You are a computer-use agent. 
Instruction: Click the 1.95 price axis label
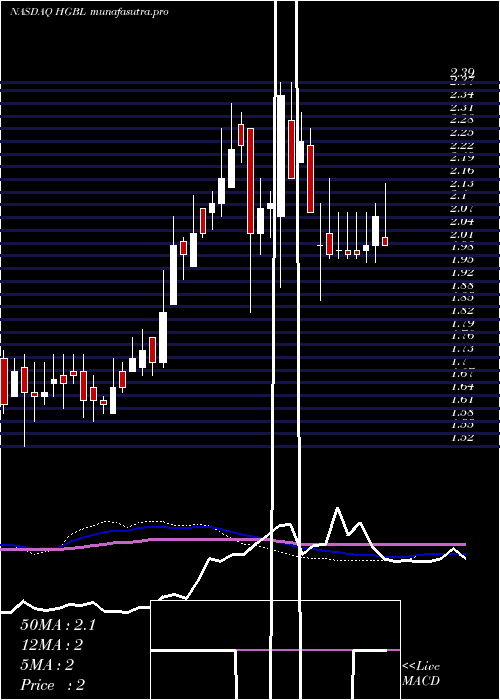[x=462, y=259]
